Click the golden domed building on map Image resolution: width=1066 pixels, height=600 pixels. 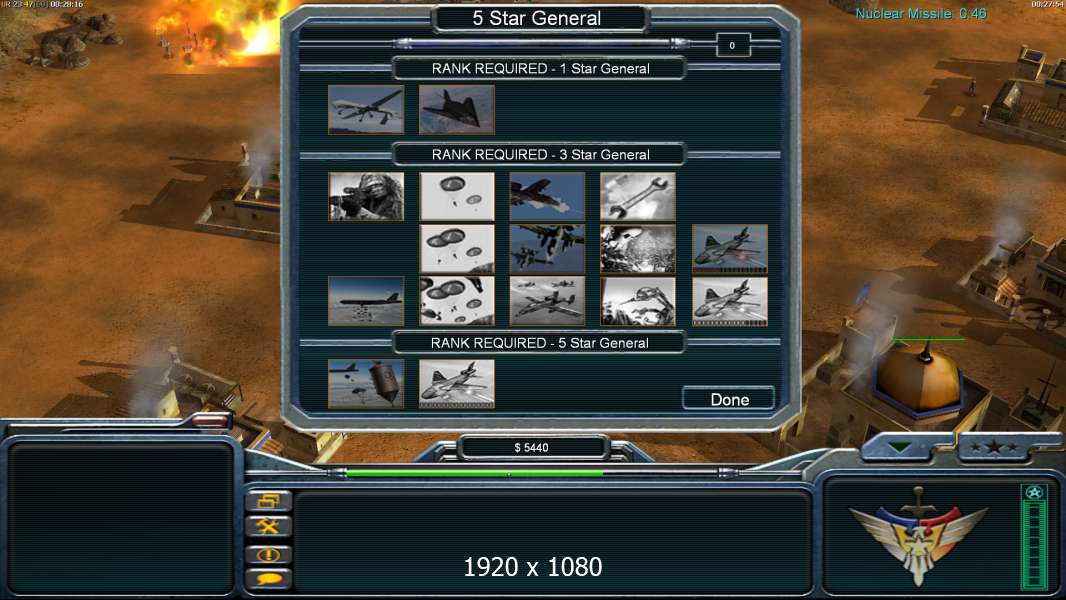click(x=918, y=379)
